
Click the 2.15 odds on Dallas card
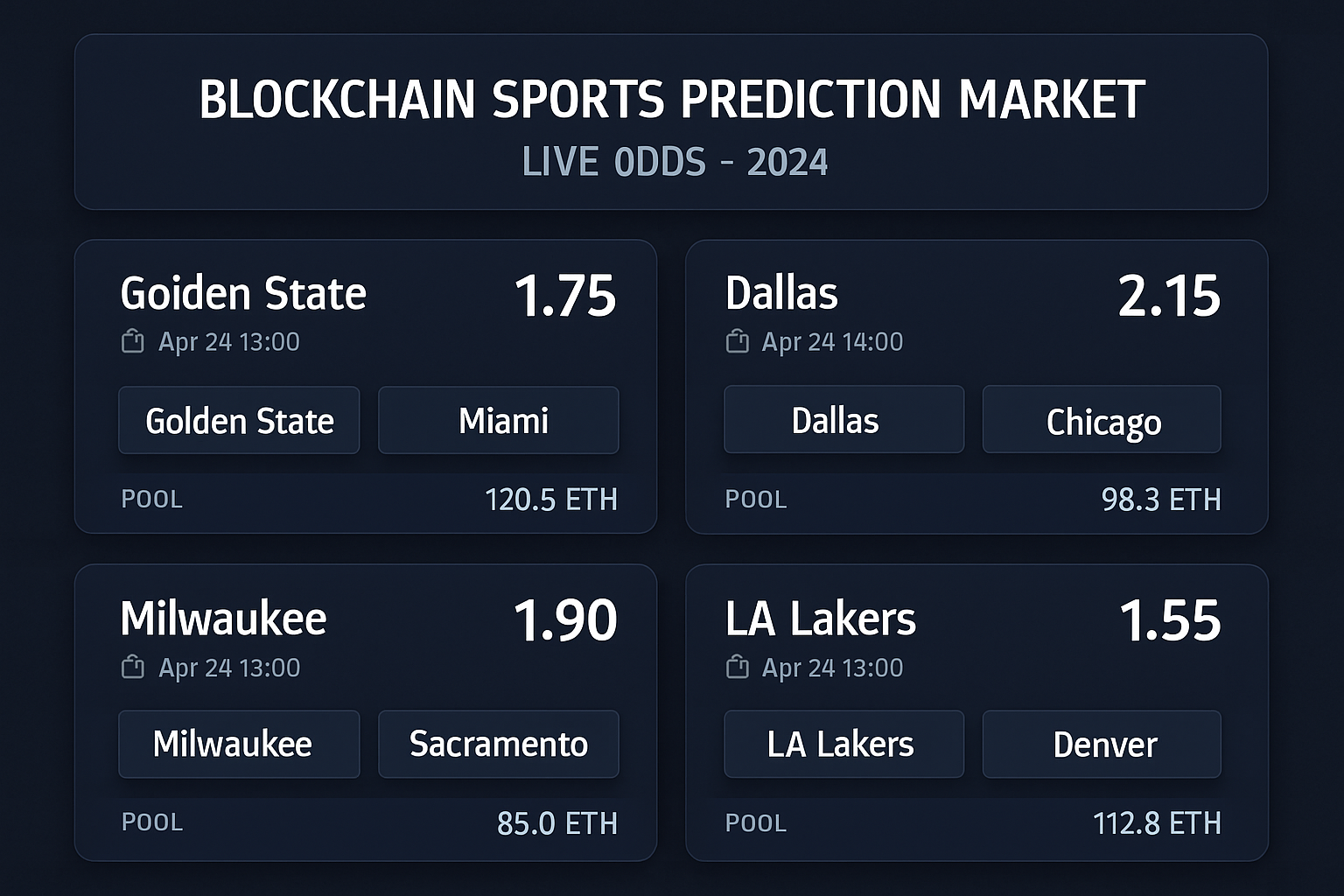(x=1169, y=296)
